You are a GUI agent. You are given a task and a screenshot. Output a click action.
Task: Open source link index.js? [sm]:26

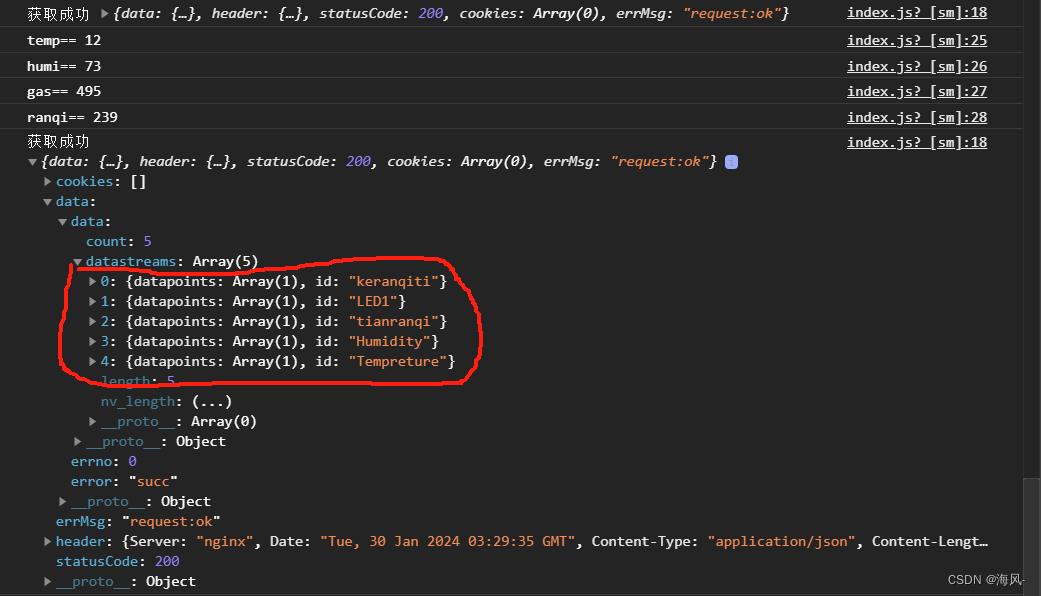(x=916, y=66)
